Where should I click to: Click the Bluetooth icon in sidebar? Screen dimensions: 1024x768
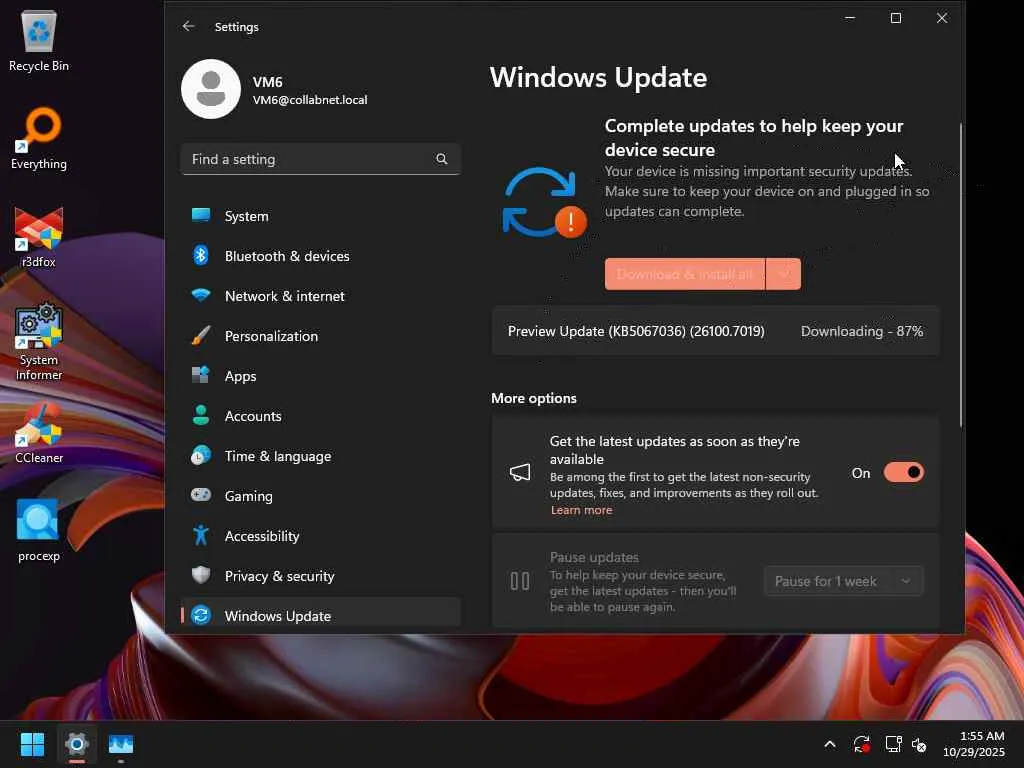click(x=200, y=255)
